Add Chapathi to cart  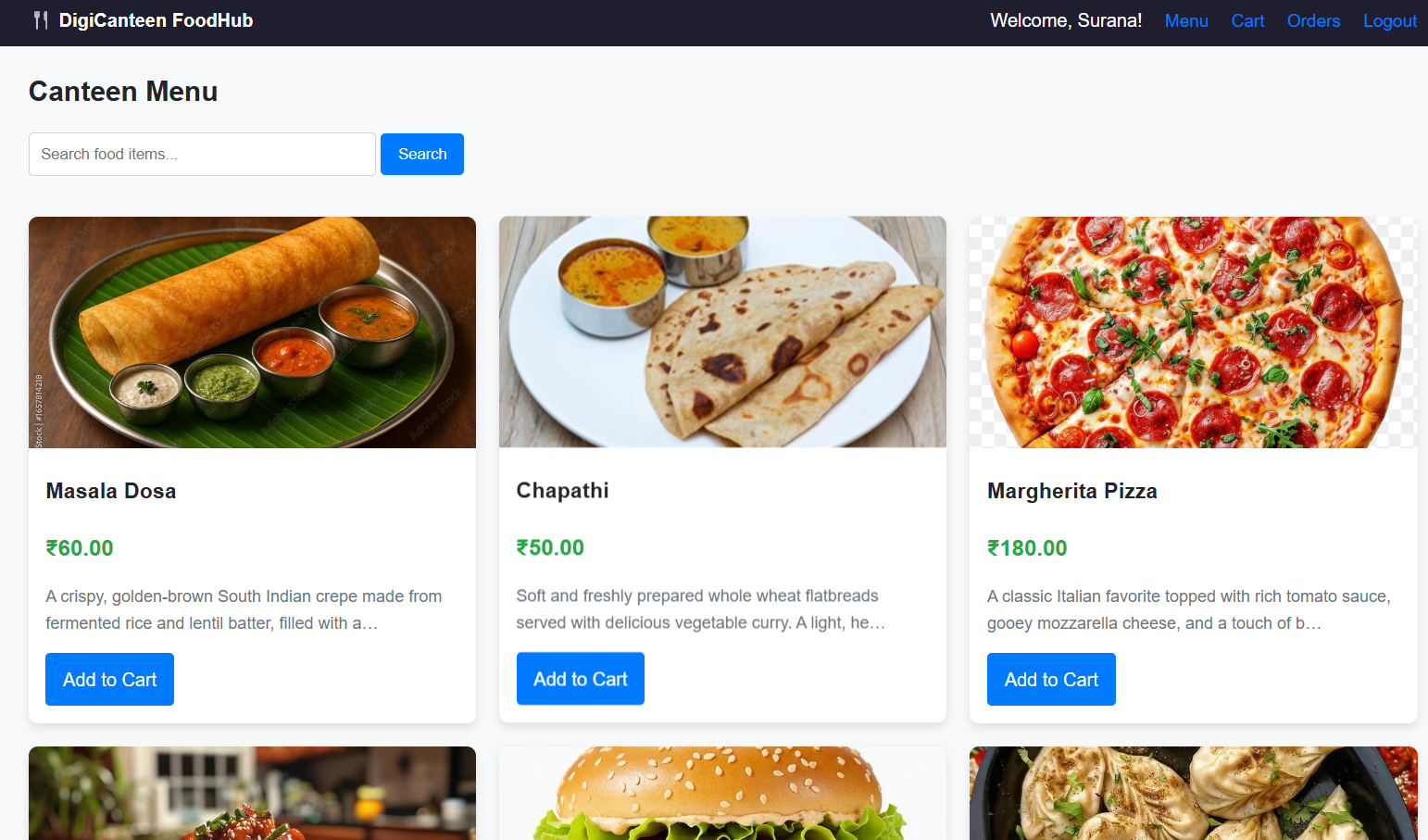[x=581, y=679]
